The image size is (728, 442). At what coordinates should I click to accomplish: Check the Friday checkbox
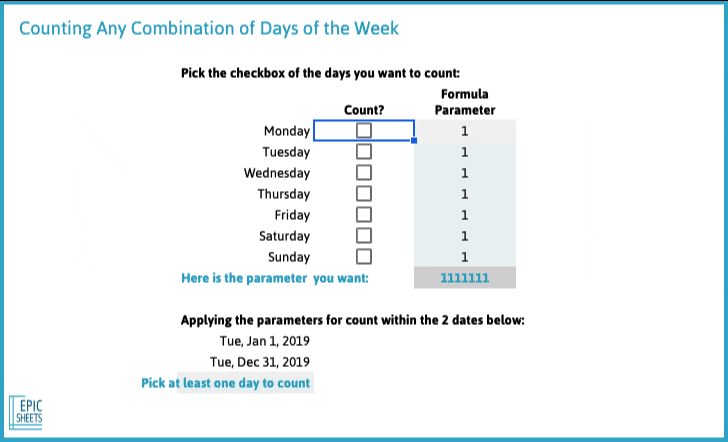(364, 214)
